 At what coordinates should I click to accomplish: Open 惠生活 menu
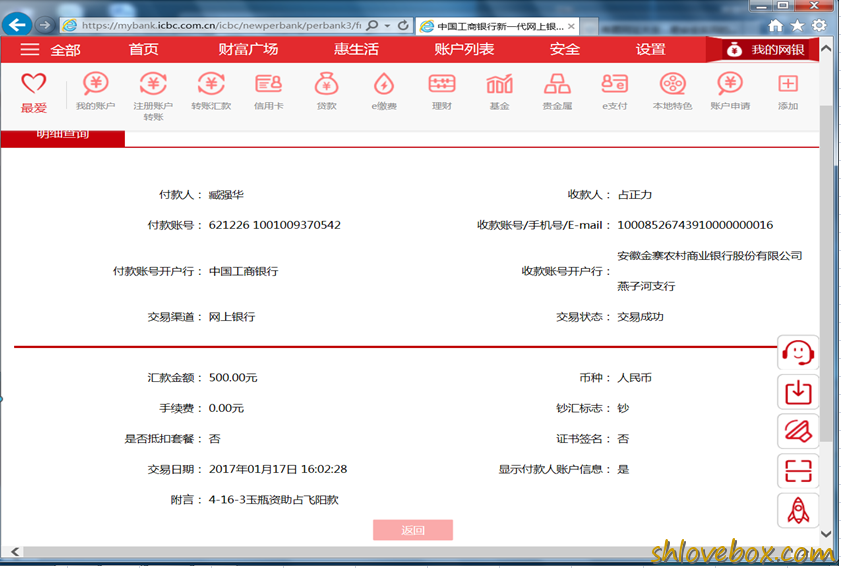356,49
